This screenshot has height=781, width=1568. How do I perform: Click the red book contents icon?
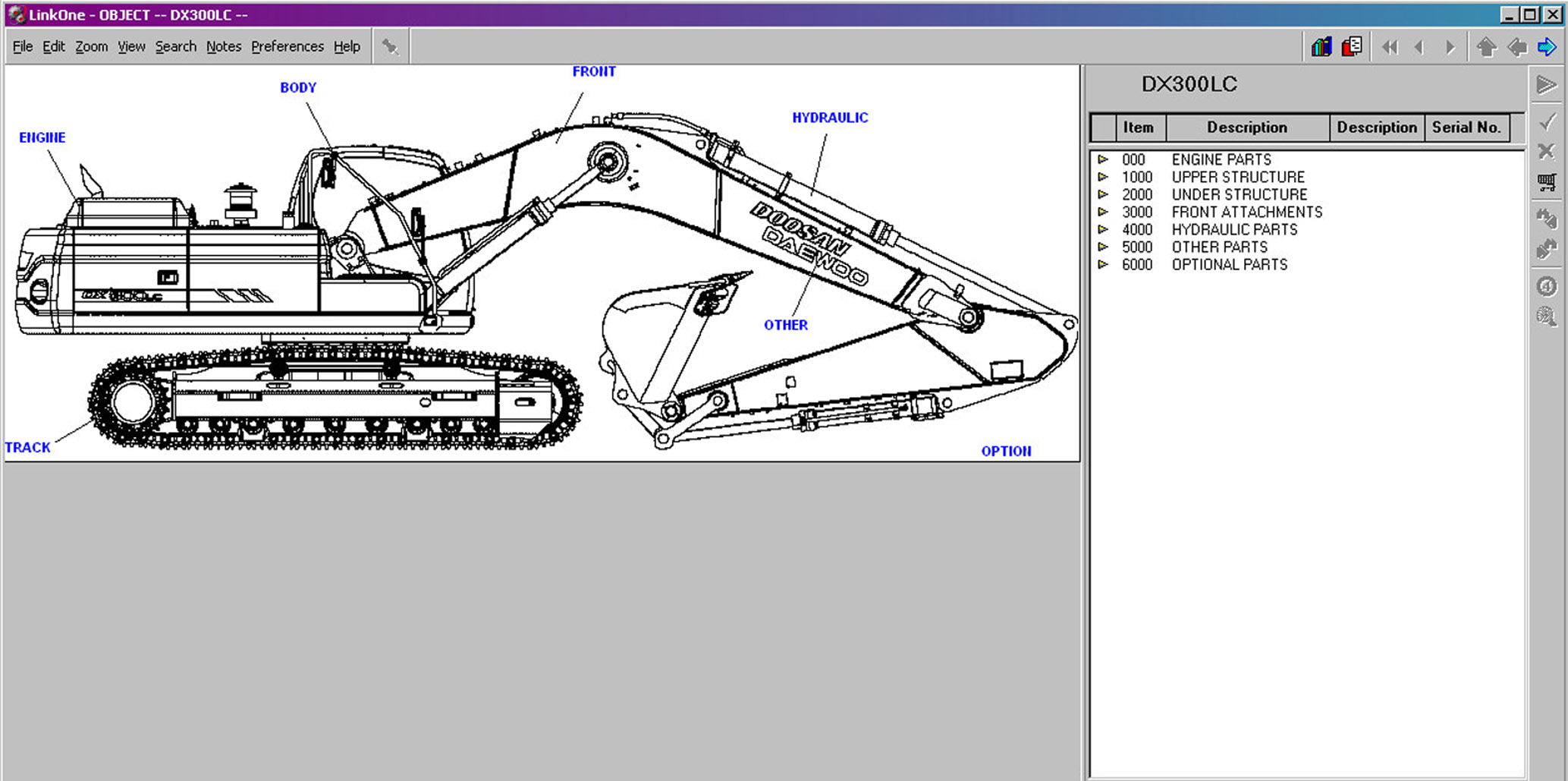[1352, 47]
